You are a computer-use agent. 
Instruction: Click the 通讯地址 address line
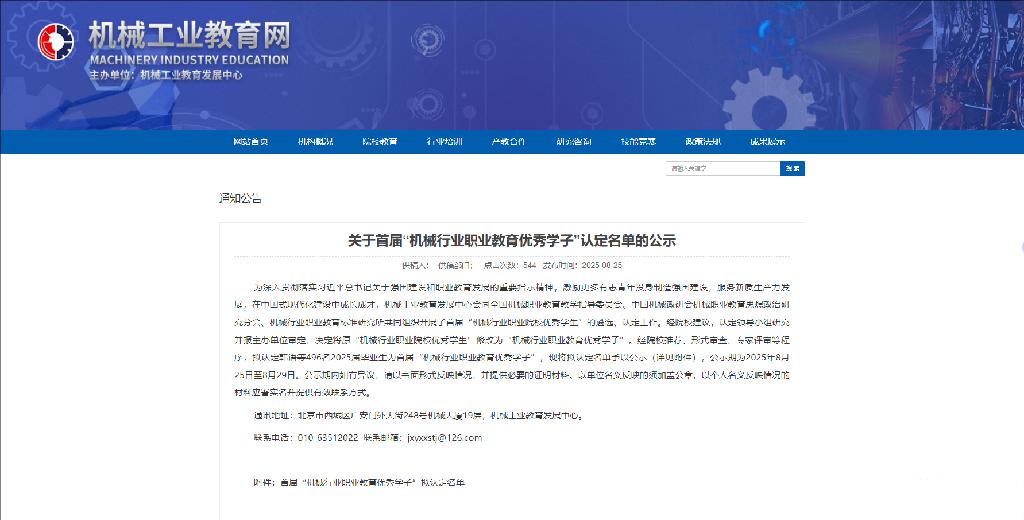(417, 415)
